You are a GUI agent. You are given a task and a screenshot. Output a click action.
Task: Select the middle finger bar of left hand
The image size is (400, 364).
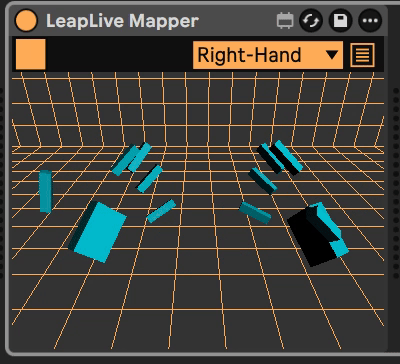[x=150, y=179]
